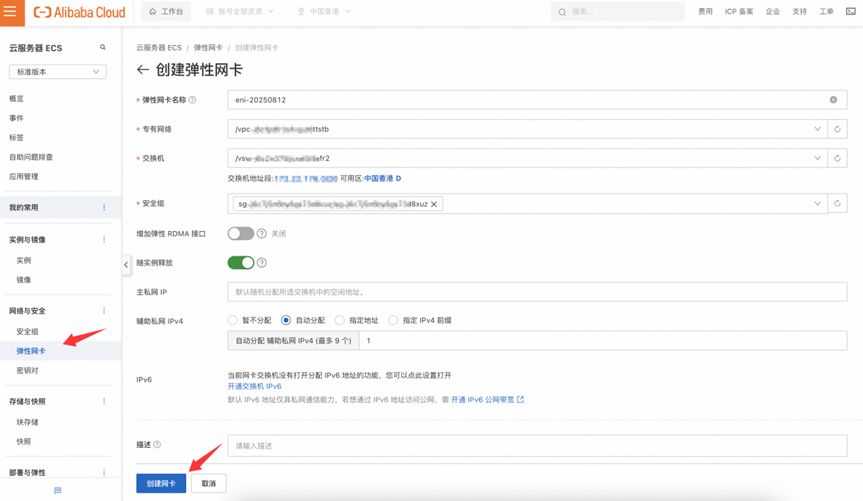The width and height of the screenshot is (863, 501).
Task: Refresh the 交换机 vSwitch list
Action: [x=837, y=158]
